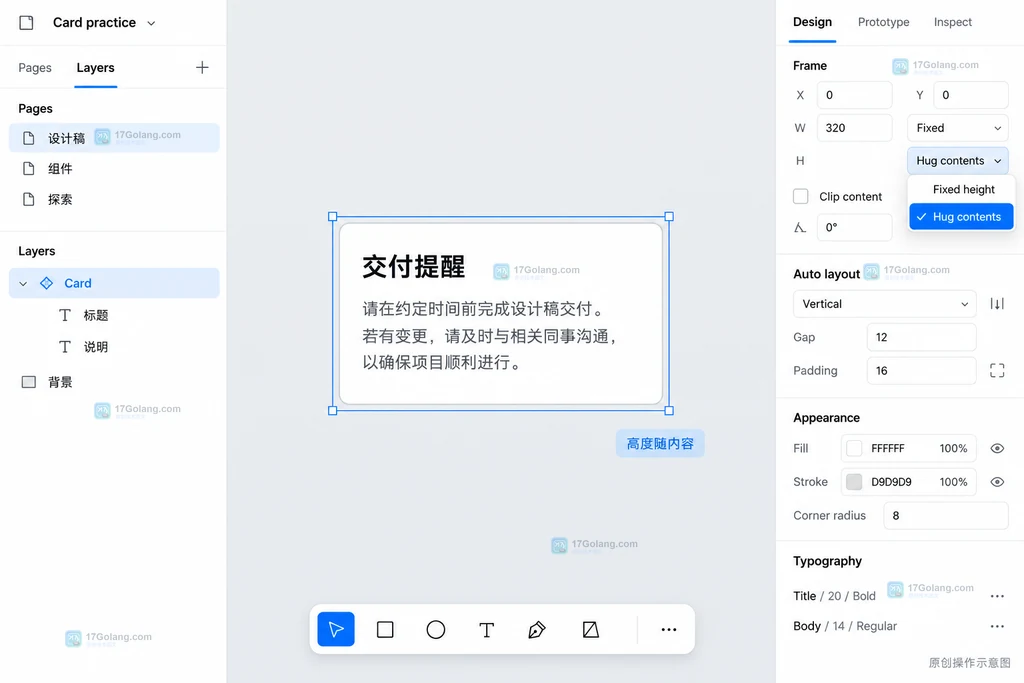Click the rotation angle icon

point(800,227)
